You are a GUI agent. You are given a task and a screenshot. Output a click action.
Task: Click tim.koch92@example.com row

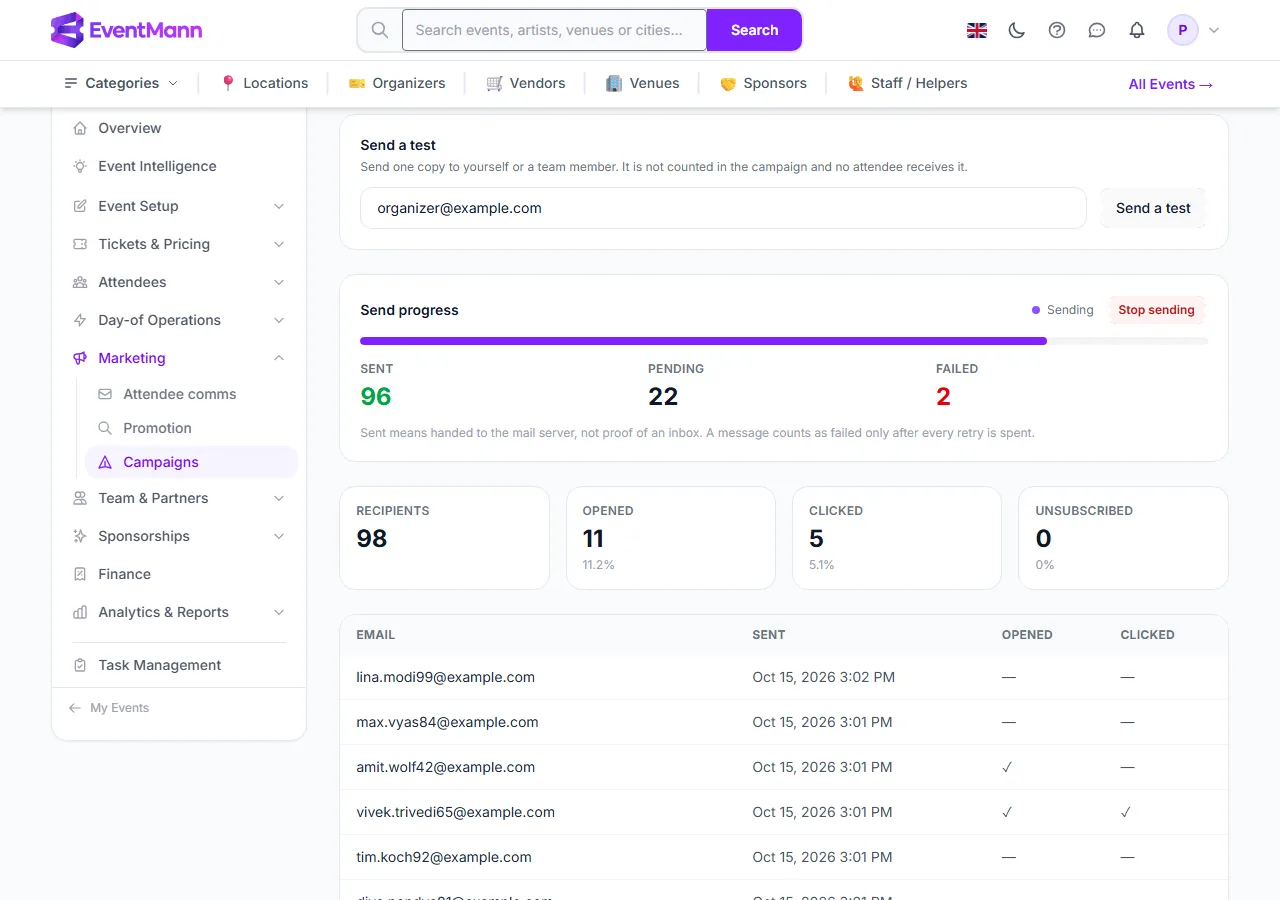click(x=784, y=857)
